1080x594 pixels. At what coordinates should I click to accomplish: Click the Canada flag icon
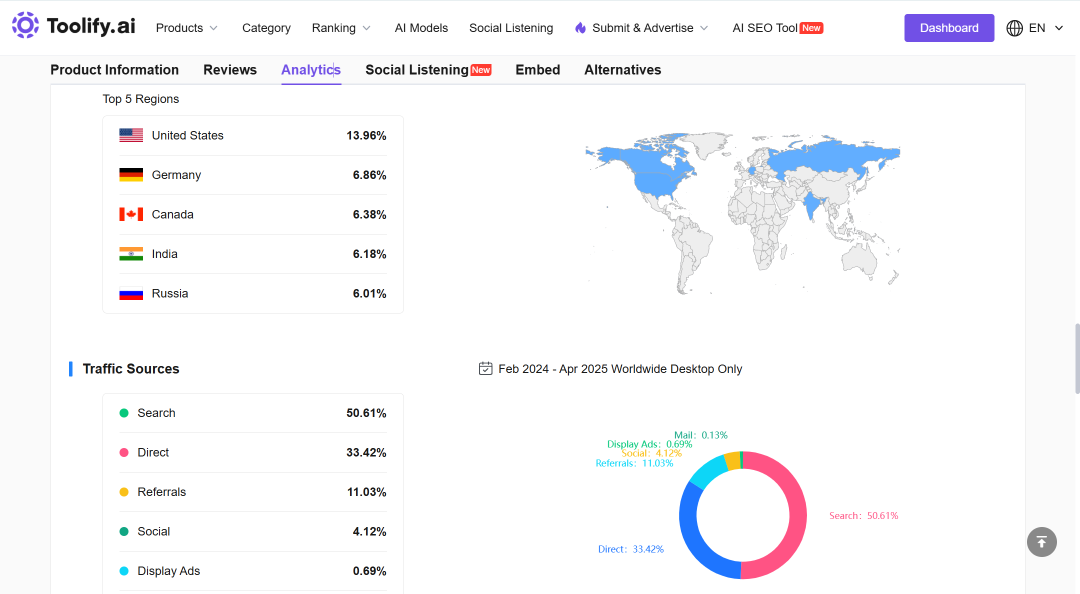click(131, 214)
